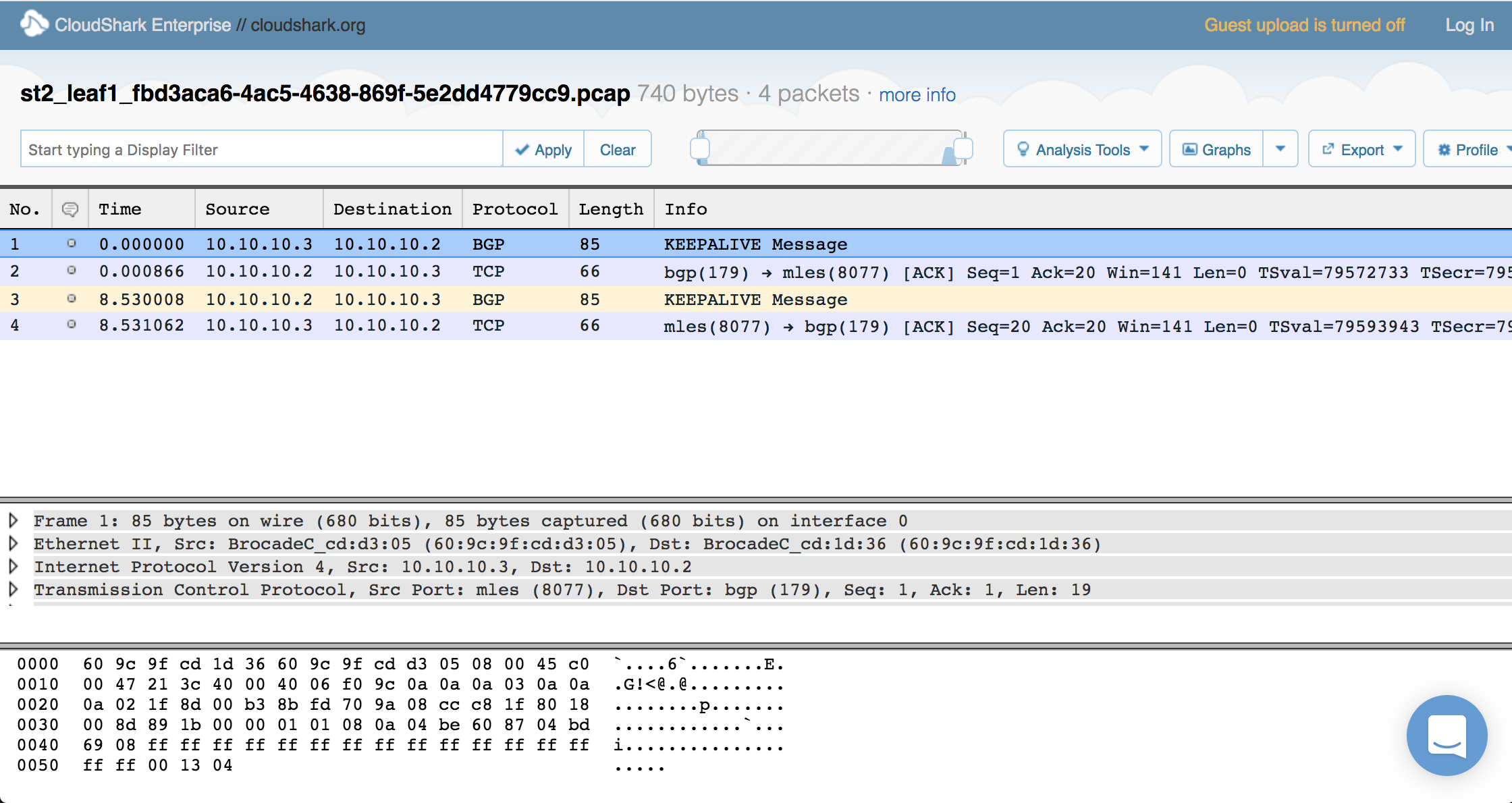Open the chat support bubble
This screenshot has height=803, width=1512.
coord(1447,736)
